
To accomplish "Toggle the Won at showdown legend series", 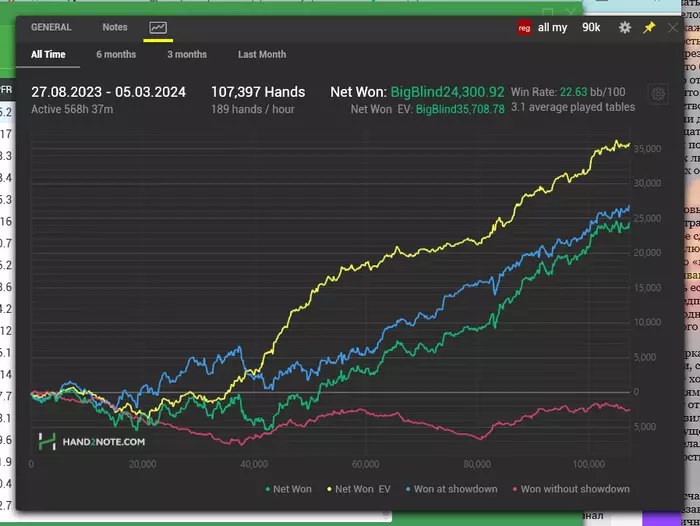I will [x=451, y=489].
